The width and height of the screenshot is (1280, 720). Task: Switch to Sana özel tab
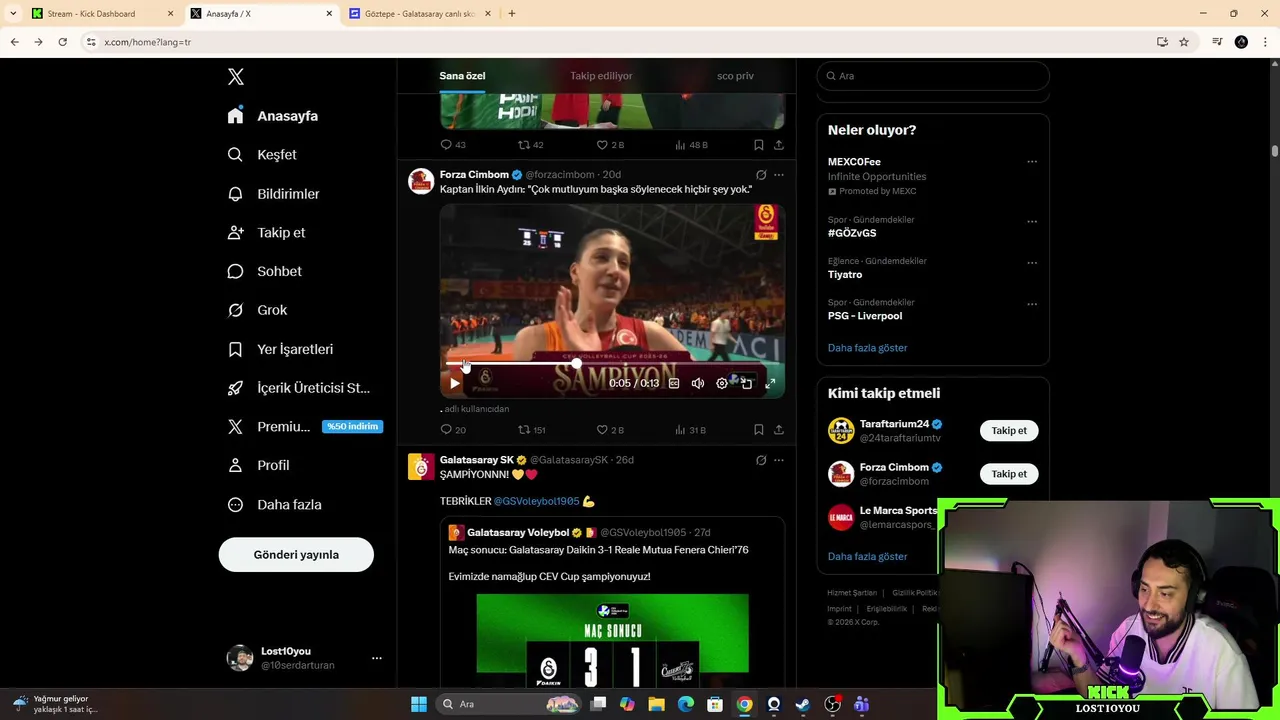[462, 76]
